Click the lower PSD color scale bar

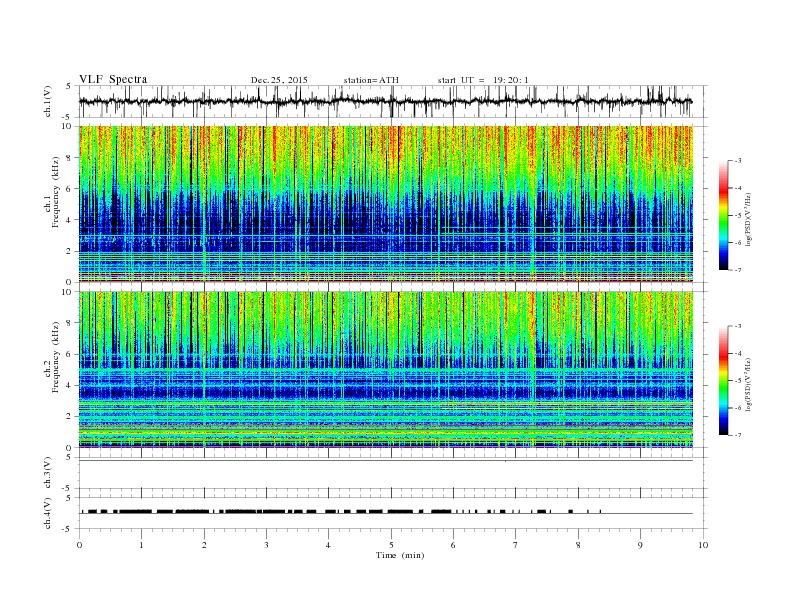point(723,380)
